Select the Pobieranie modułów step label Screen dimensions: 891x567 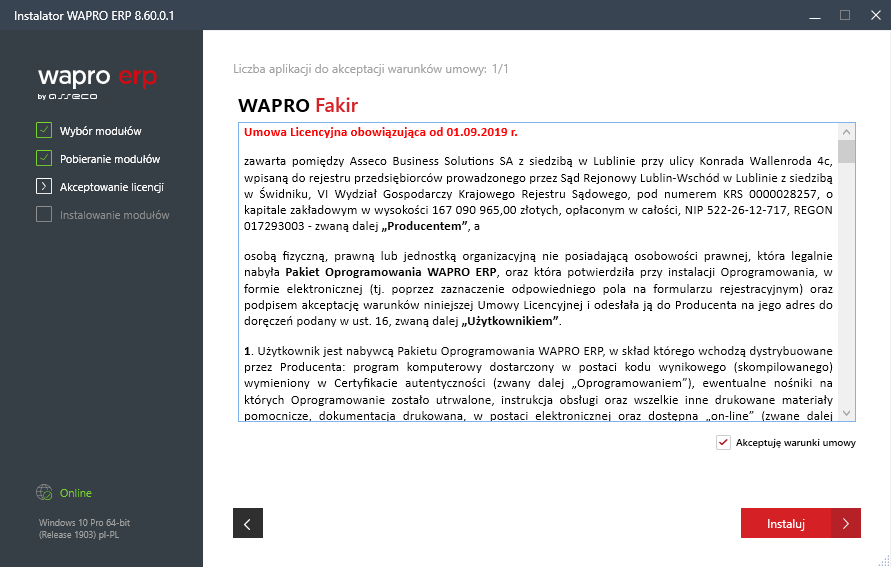click(x=109, y=159)
